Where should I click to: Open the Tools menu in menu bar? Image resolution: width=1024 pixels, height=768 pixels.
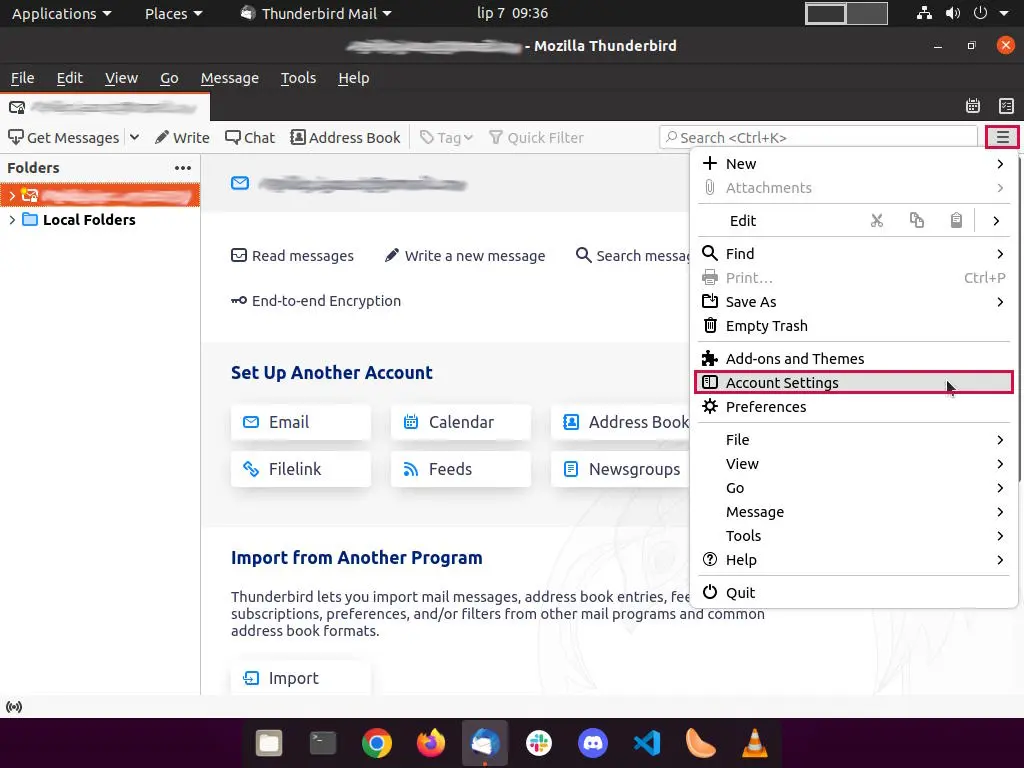298,78
